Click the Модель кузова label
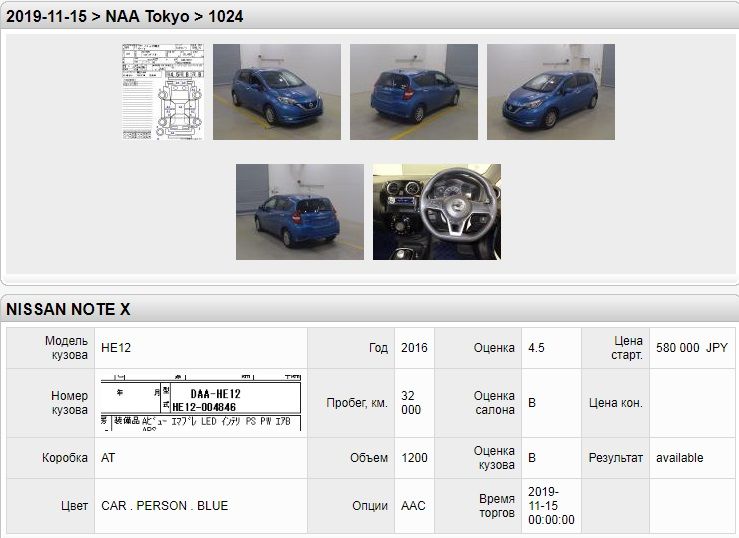This screenshot has width=739, height=538. coord(66,348)
